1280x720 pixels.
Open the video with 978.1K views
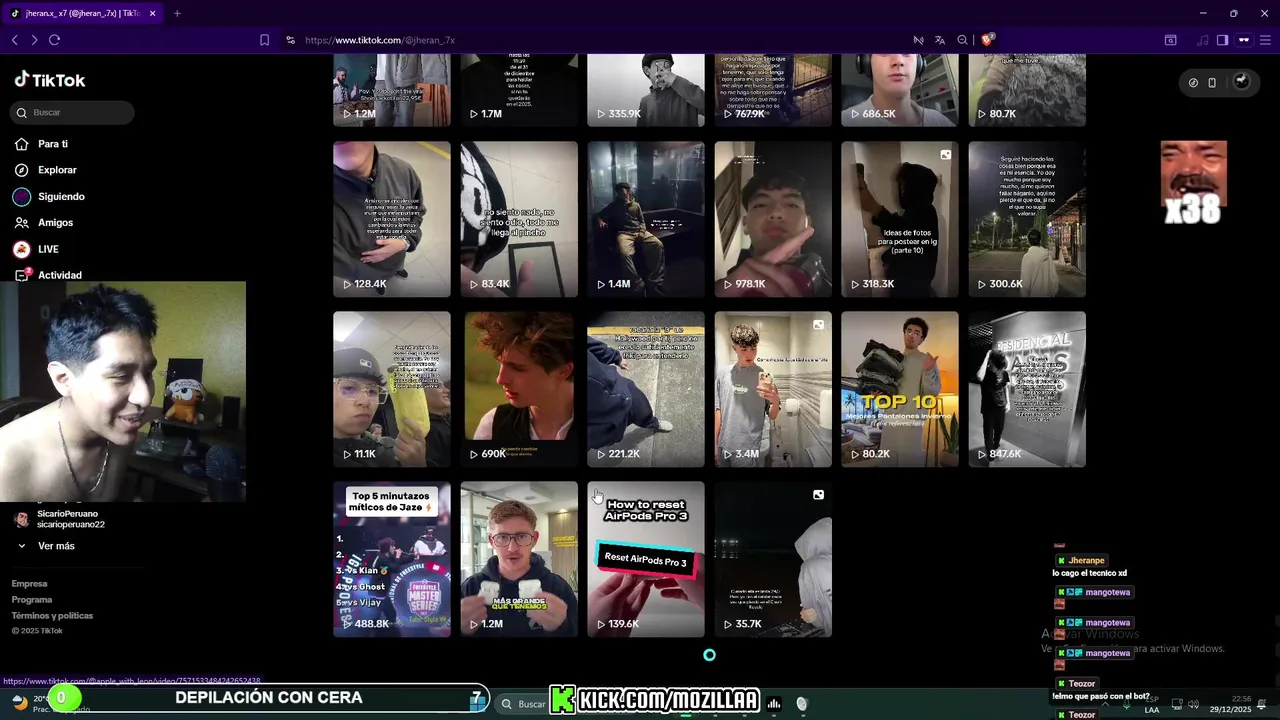773,219
